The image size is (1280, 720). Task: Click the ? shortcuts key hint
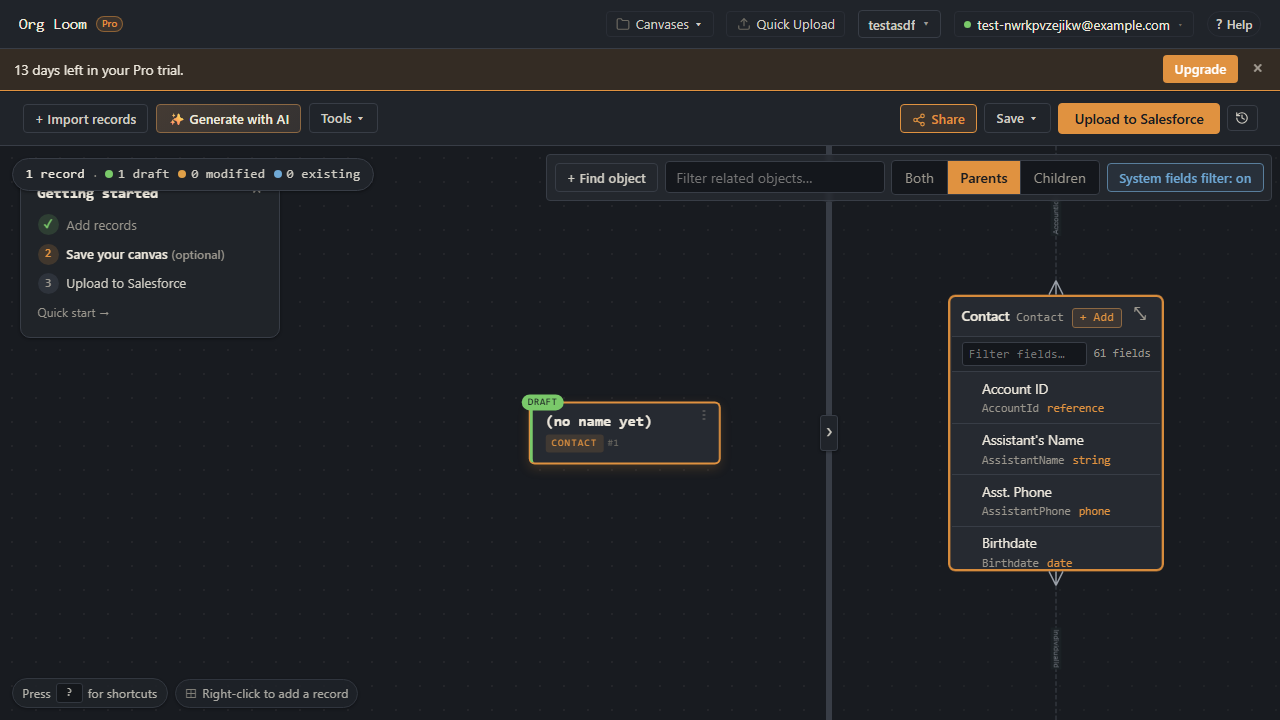pos(69,693)
